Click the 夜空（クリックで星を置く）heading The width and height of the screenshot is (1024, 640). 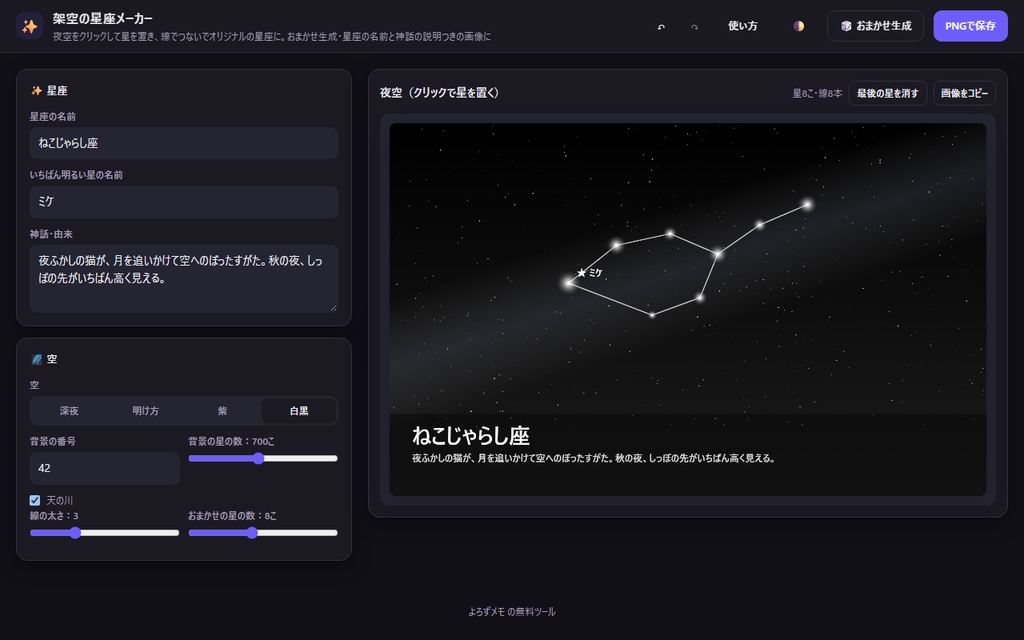[439, 93]
